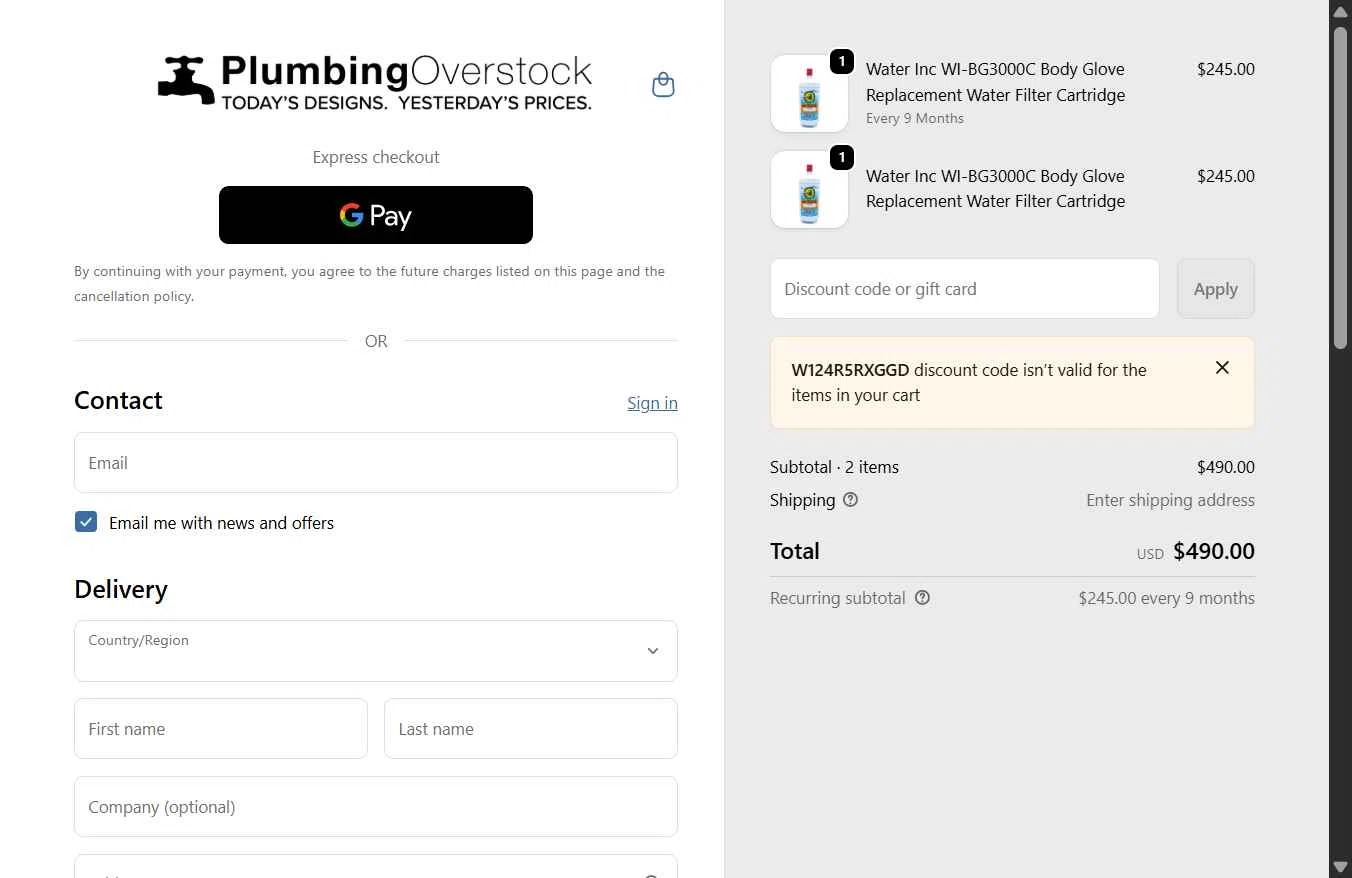The height and width of the screenshot is (878, 1352).
Task: Open the Shipping help question-mark icon
Action: tap(850, 500)
